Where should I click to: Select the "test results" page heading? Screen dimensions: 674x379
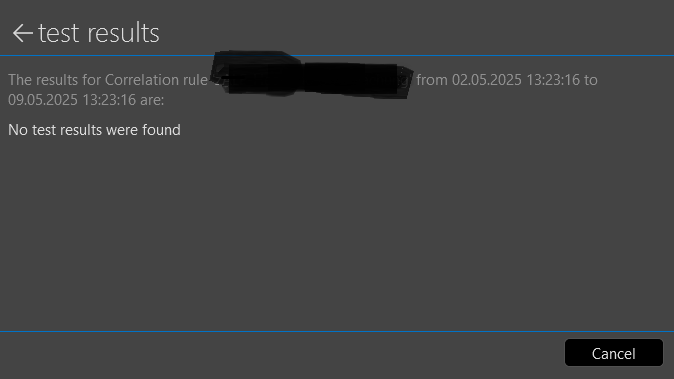click(98, 33)
